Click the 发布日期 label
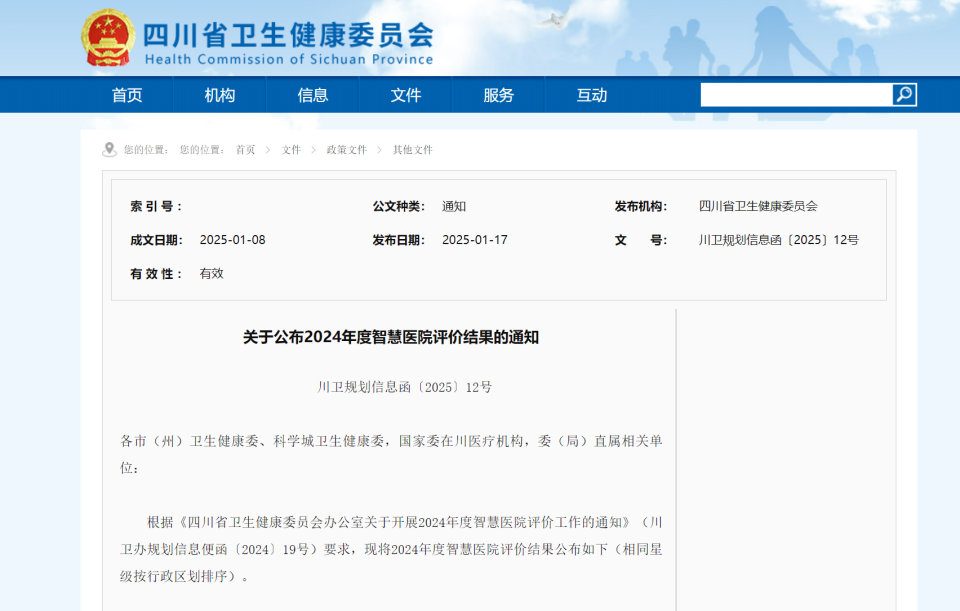The height and width of the screenshot is (611, 960). [x=399, y=240]
